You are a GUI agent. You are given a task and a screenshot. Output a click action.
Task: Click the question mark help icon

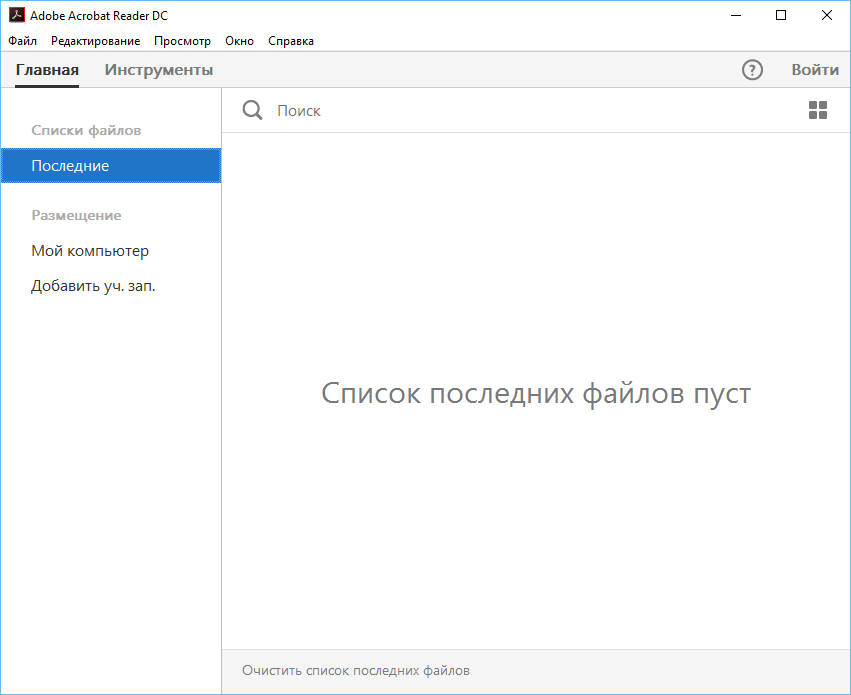point(752,70)
